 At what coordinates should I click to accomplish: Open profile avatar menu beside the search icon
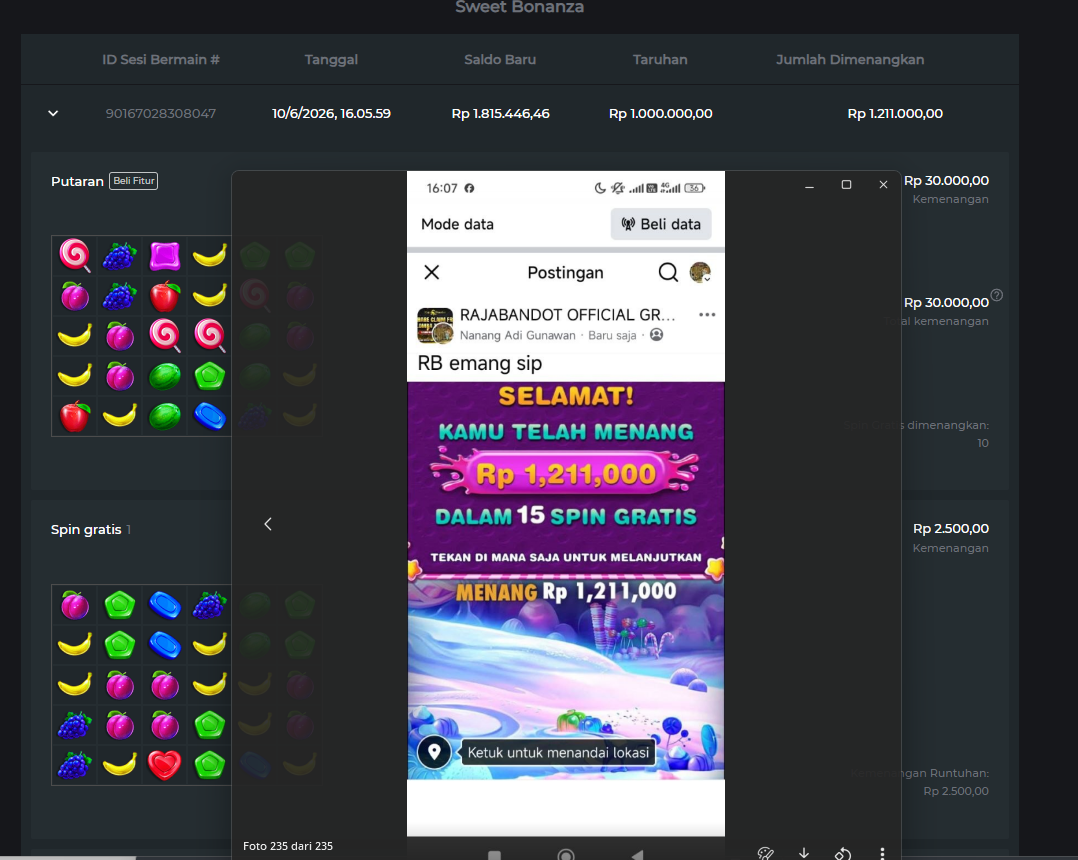tap(701, 272)
